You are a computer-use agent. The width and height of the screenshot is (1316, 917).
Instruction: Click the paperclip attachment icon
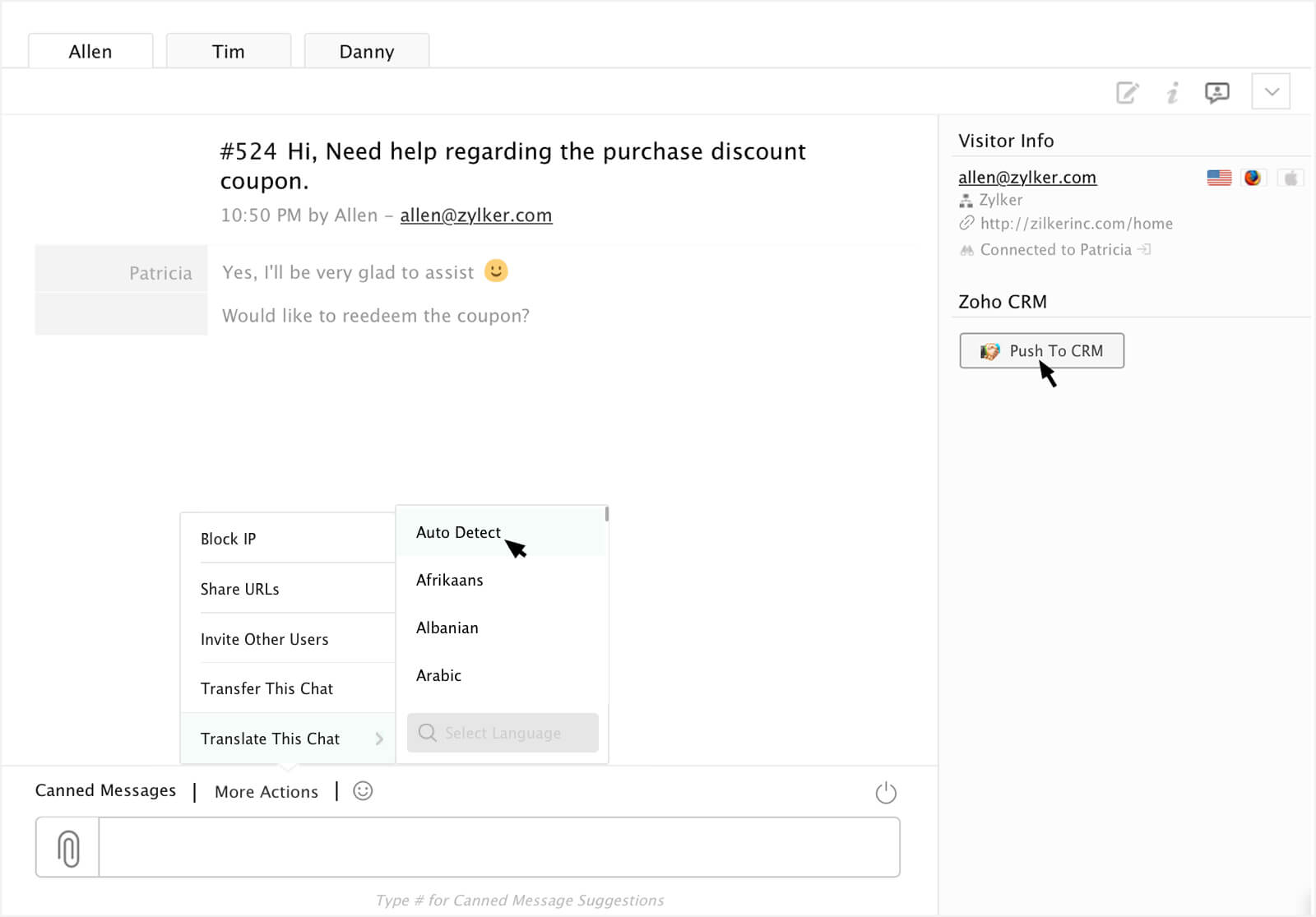(68, 848)
